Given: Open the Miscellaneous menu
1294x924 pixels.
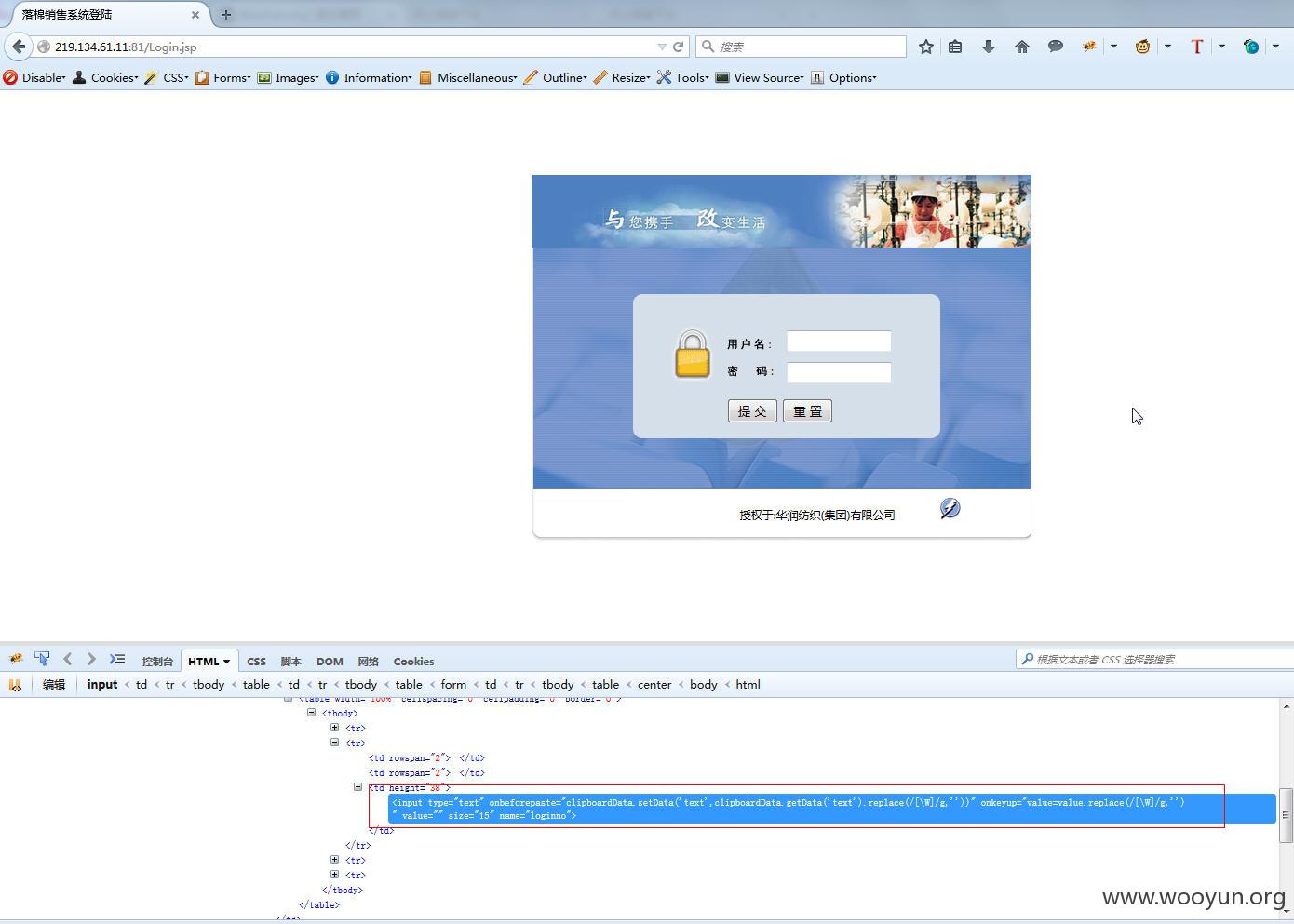Looking at the screenshot, I should tap(468, 78).
